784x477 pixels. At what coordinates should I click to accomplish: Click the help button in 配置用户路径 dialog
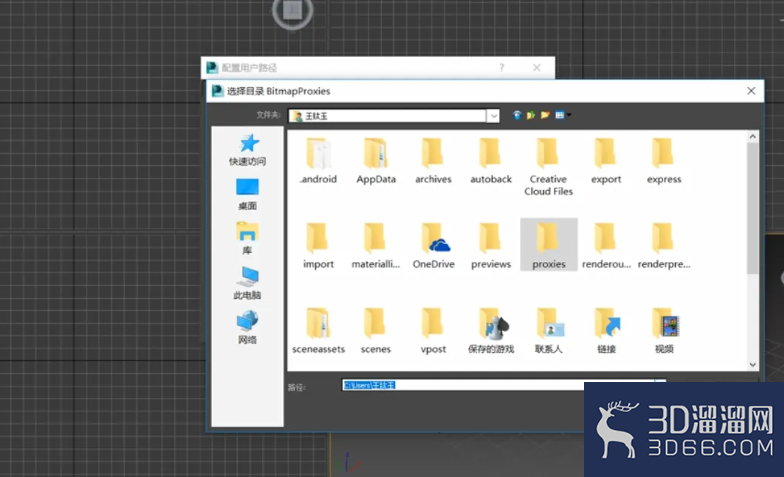(502, 68)
